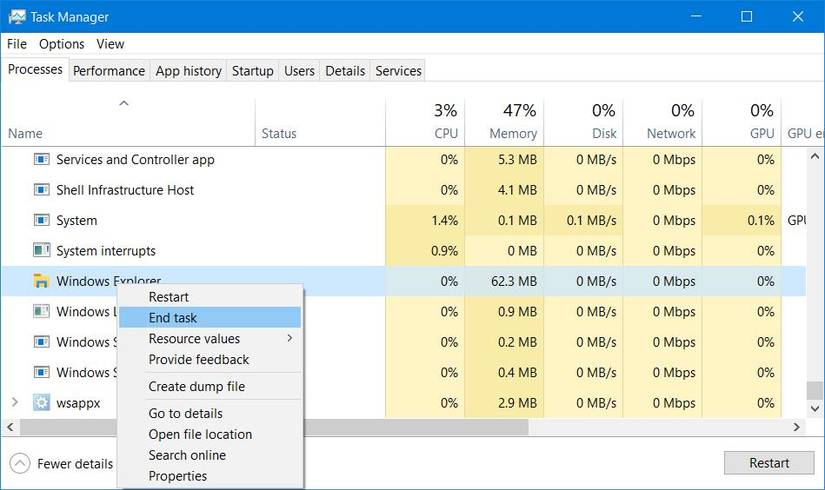Click the System process icon
This screenshot has width=825, height=490.
pyautogui.click(x=41, y=221)
